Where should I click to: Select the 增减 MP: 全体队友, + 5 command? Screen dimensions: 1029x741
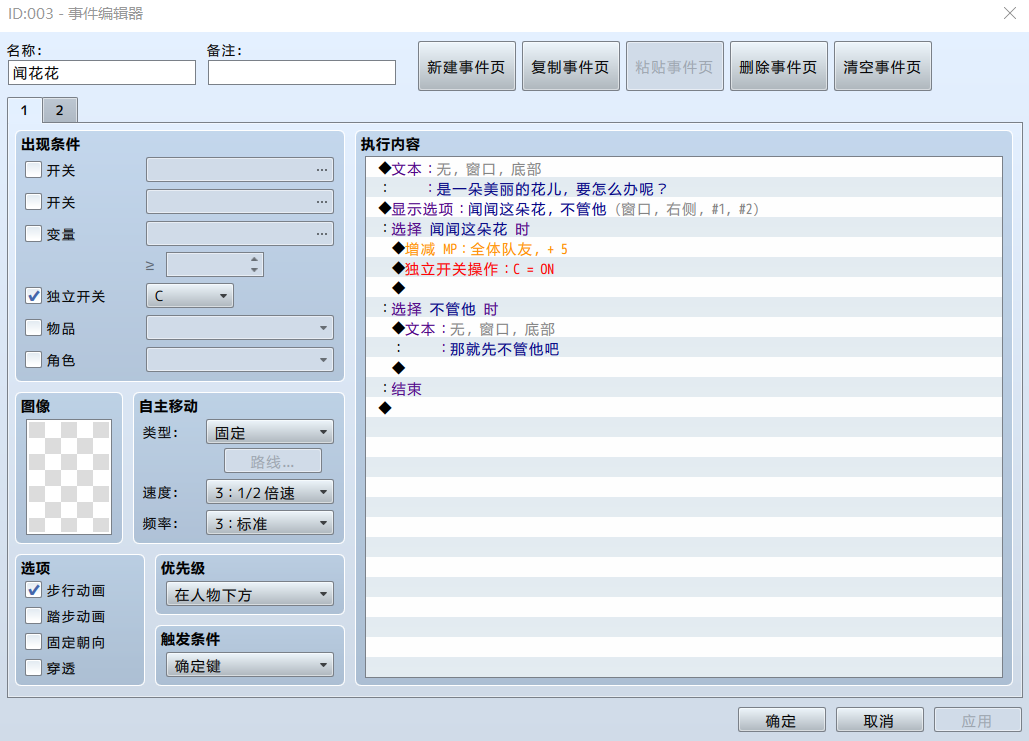click(684, 249)
